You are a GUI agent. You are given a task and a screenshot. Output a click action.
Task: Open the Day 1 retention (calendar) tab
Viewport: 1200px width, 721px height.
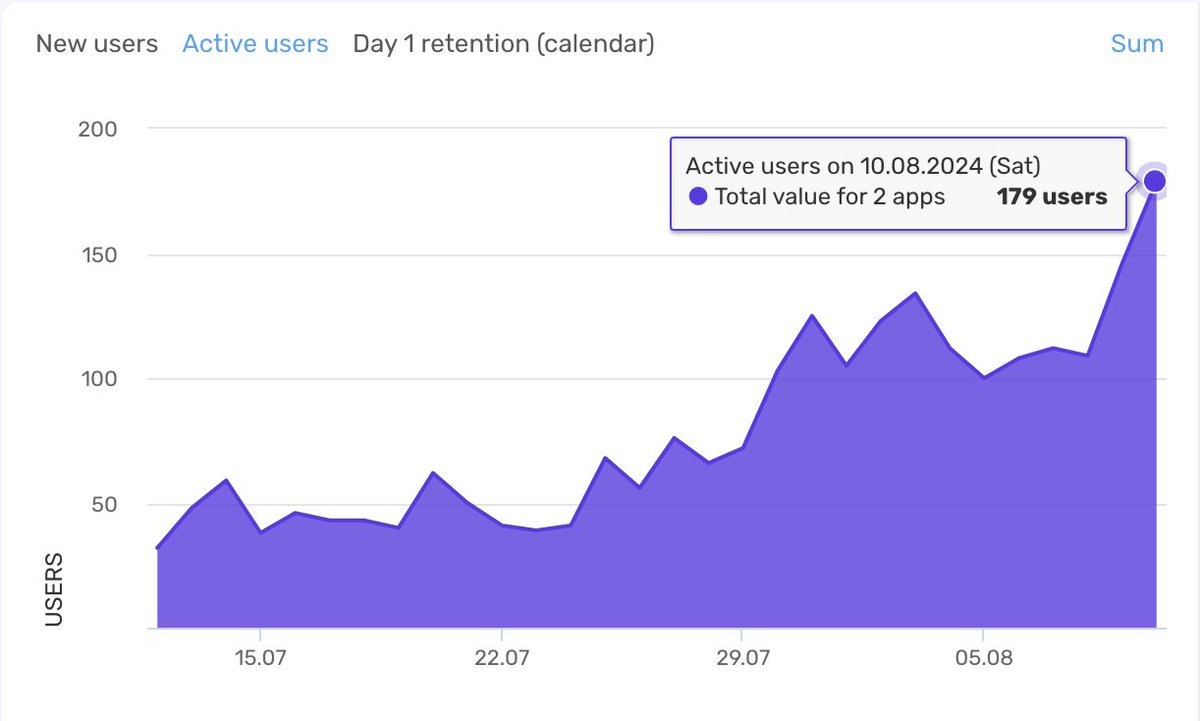coord(504,44)
